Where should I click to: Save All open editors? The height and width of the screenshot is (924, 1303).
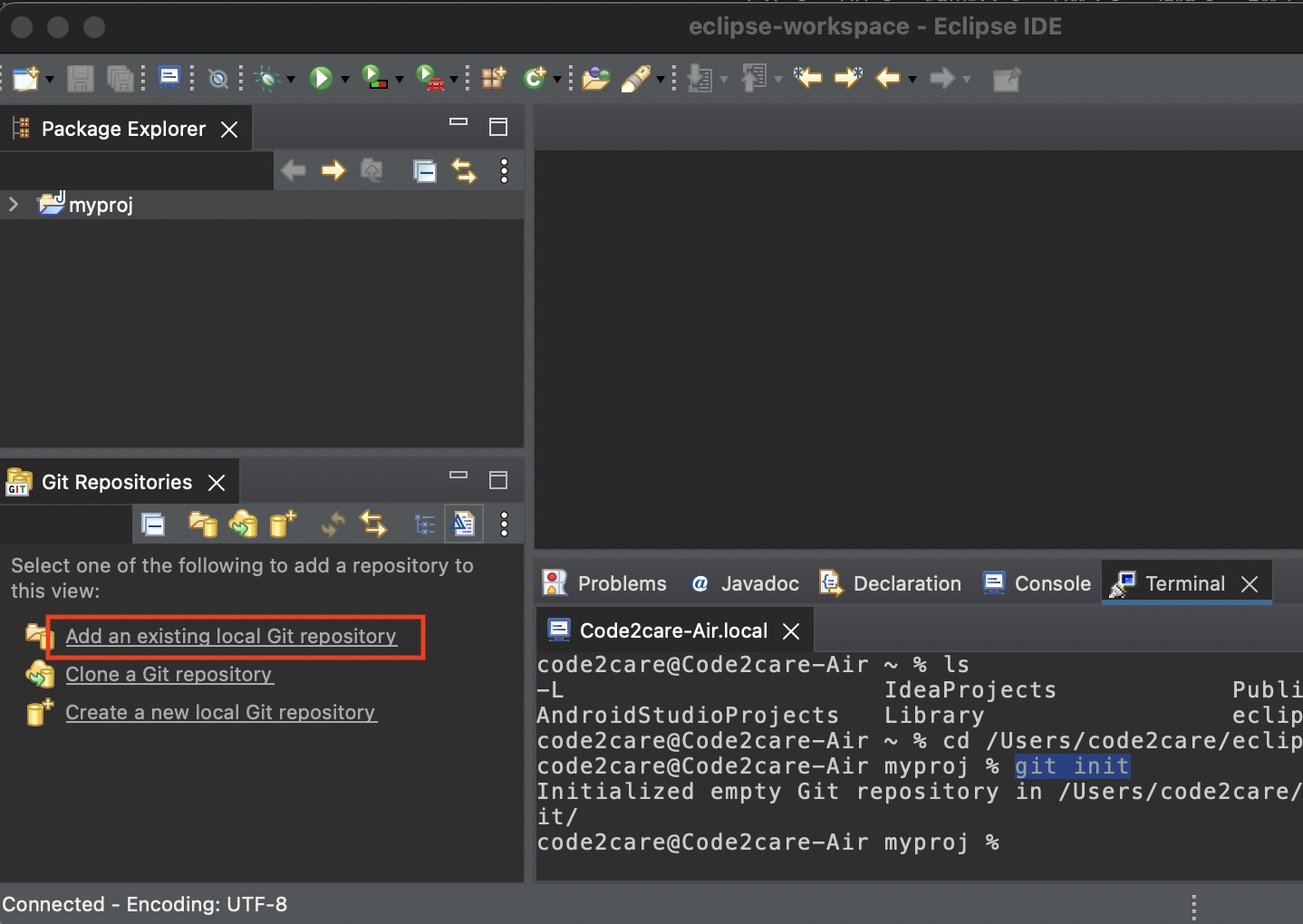coord(121,79)
